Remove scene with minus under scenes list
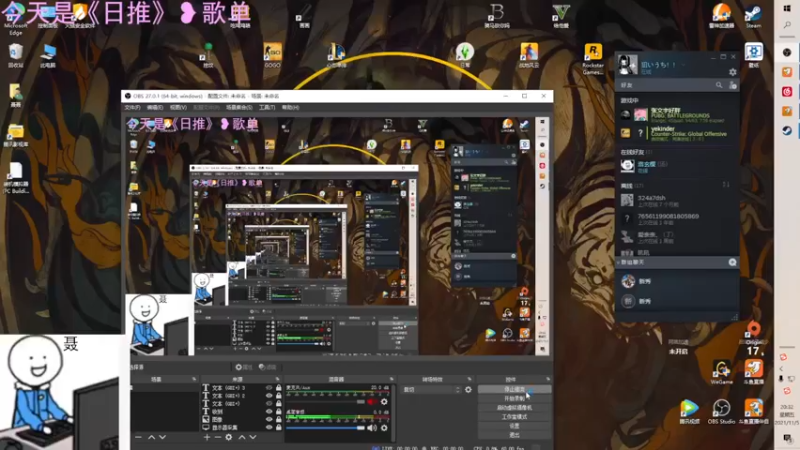The width and height of the screenshot is (800, 450). pyautogui.click(x=138, y=437)
